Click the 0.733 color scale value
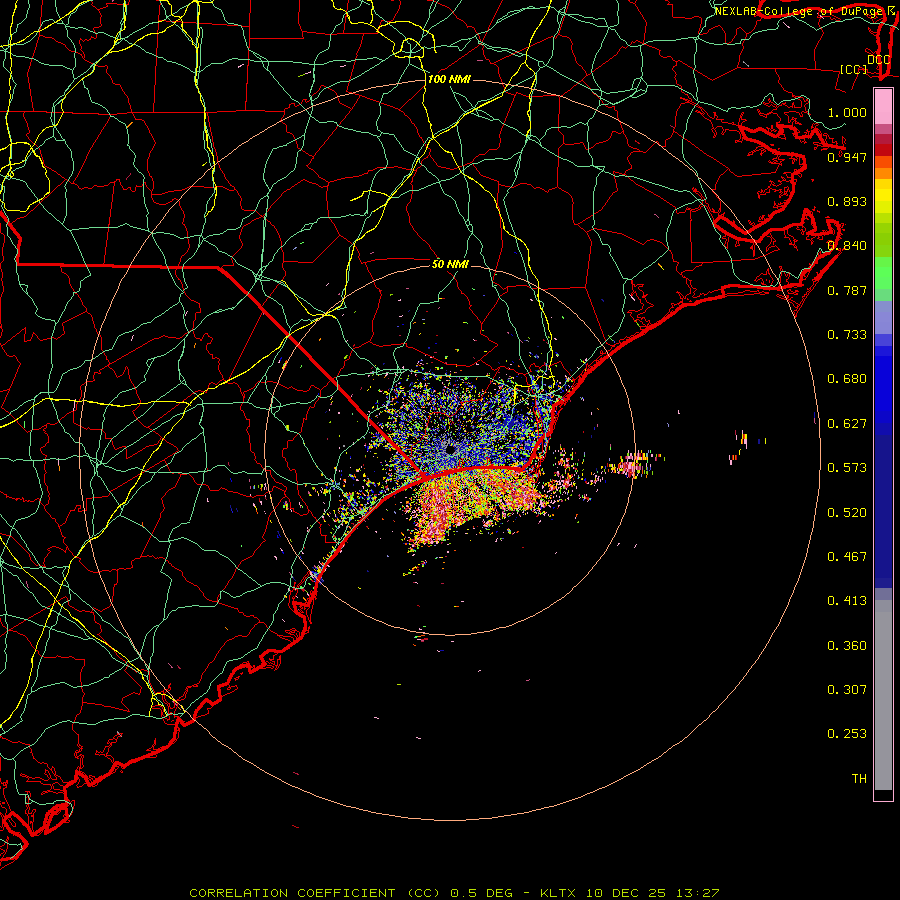Viewport: 900px width, 900px height. point(847,335)
